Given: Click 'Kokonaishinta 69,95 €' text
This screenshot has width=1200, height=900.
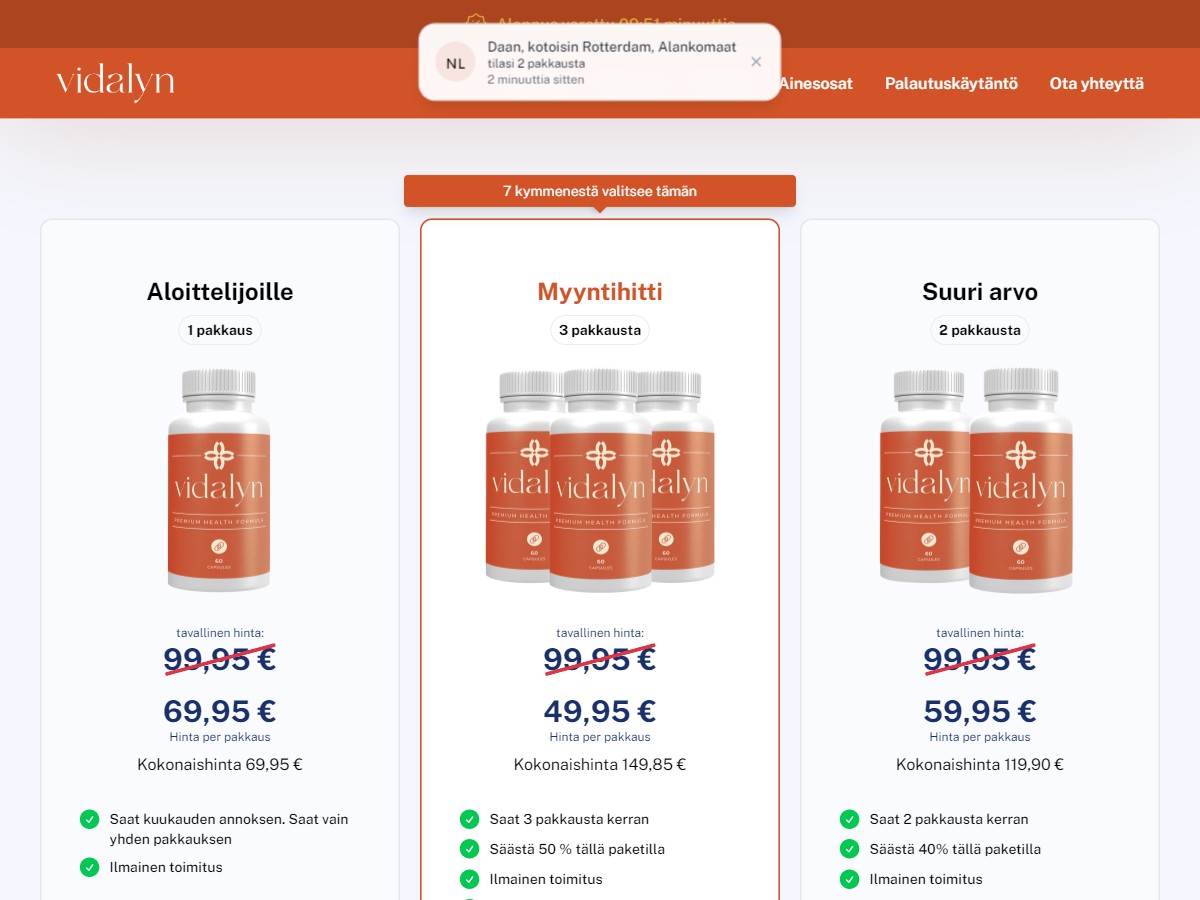Looking at the screenshot, I should pos(220,765).
